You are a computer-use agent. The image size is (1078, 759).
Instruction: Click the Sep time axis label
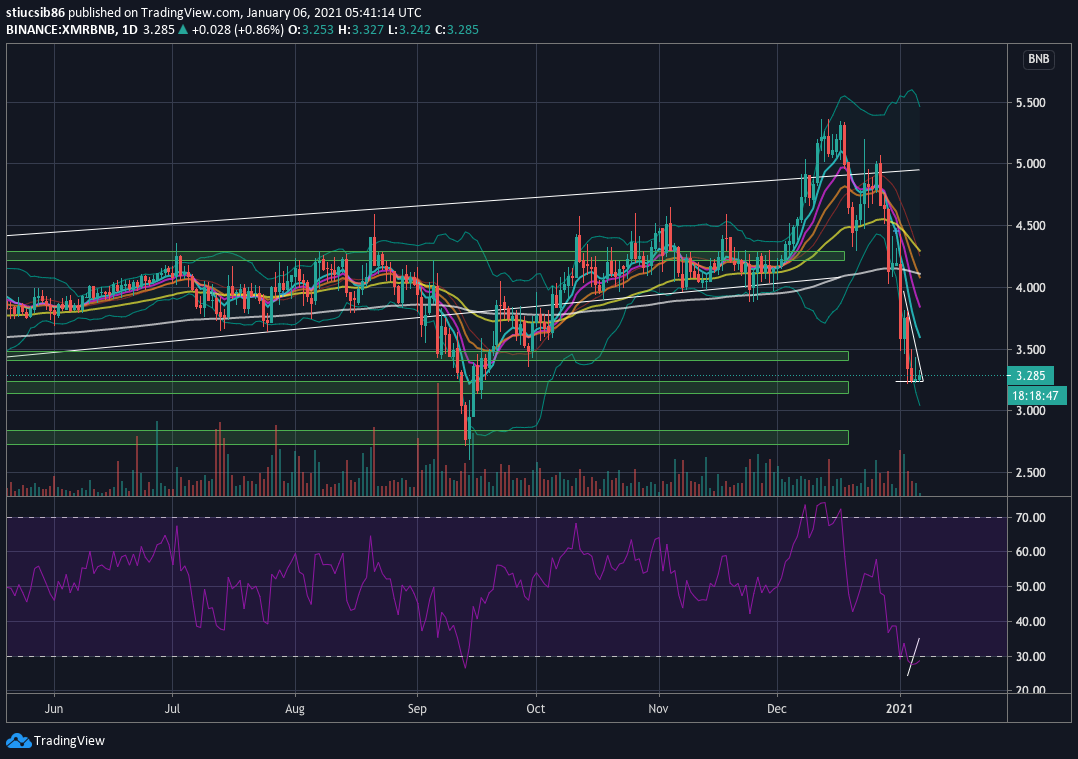point(417,708)
